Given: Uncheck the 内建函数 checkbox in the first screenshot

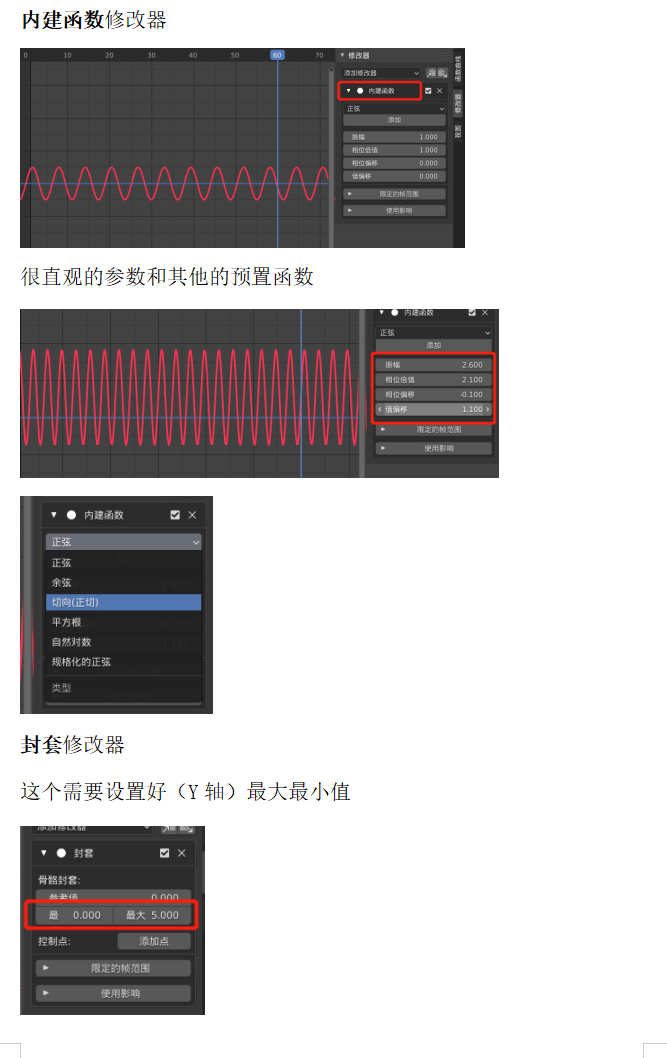Looking at the screenshot, I should pyautogui.click(x=428, y=90).
